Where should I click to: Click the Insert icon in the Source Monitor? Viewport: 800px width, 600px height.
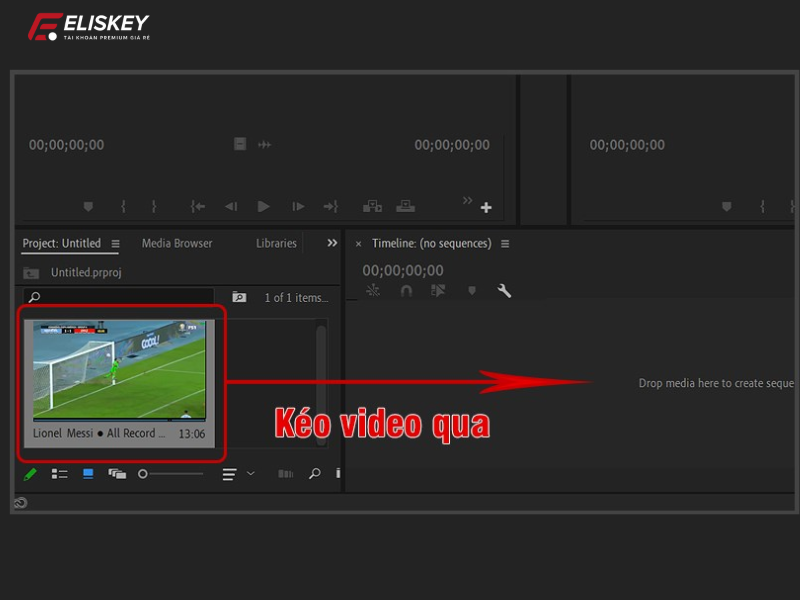point(373,205)
